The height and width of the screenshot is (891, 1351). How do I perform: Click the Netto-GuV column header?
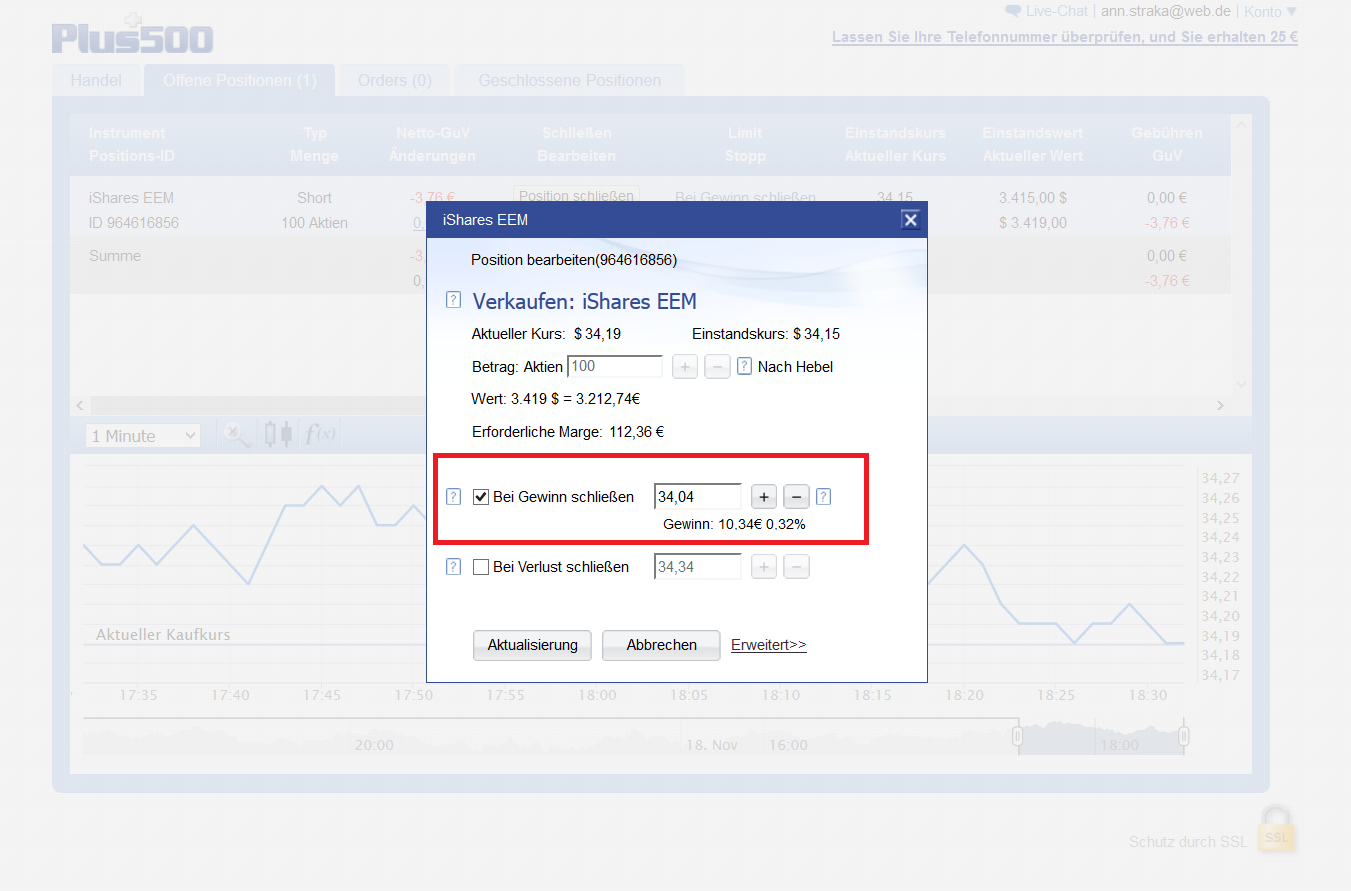coord(433,133)
